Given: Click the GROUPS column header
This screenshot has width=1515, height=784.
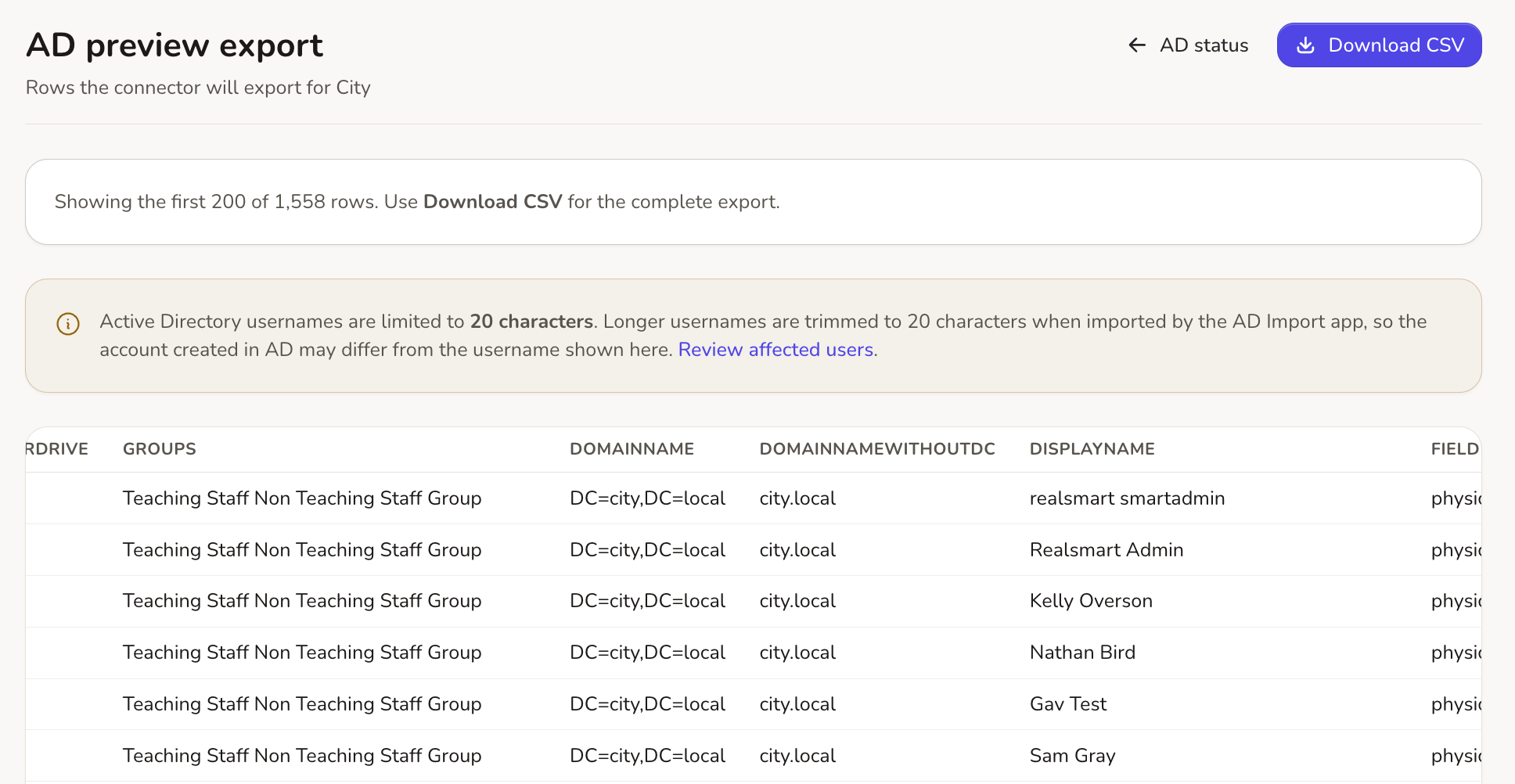Looking at the screenshot, I should click(x=160, y=449).
